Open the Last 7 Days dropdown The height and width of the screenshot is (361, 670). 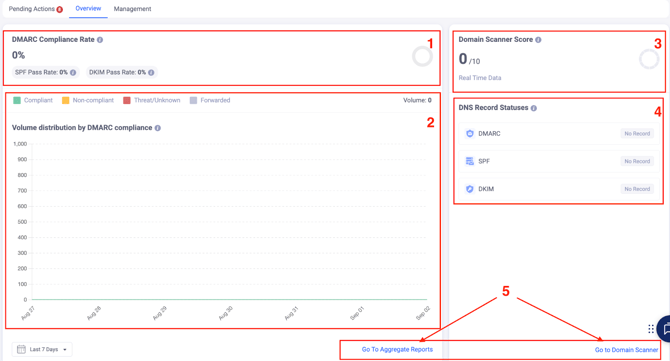42,349
